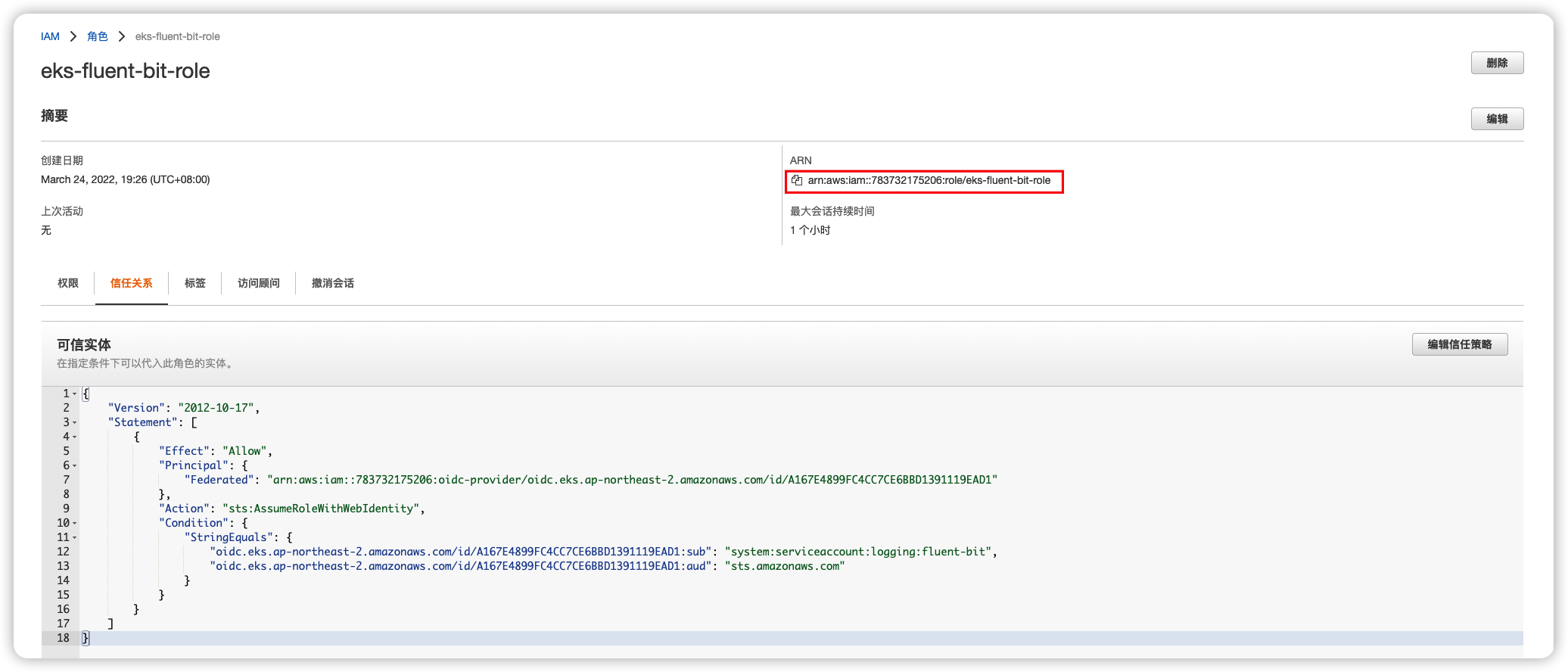1568x672 pixels.
Task: Click the "Version": "2012-10-17" line
Action: 183,408
